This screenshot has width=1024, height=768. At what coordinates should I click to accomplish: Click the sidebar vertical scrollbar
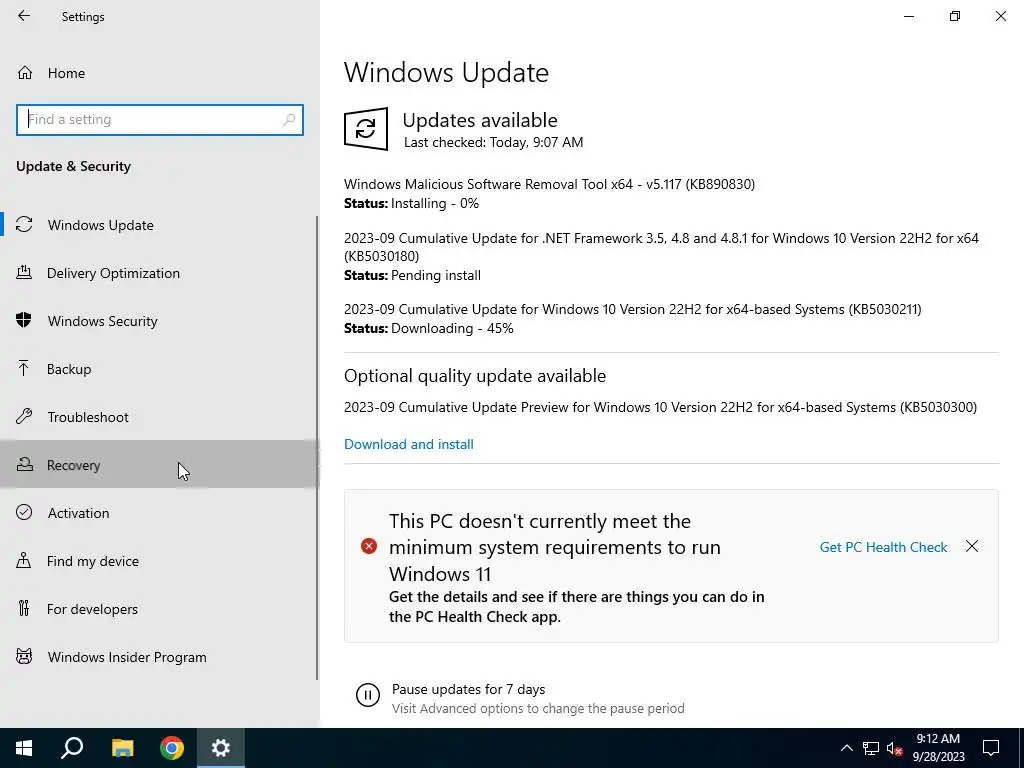(317, 447)
